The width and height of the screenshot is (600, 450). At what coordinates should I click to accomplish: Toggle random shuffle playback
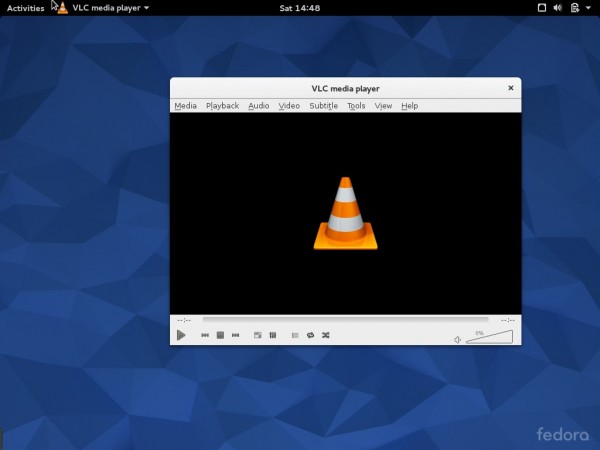[326, 335]
